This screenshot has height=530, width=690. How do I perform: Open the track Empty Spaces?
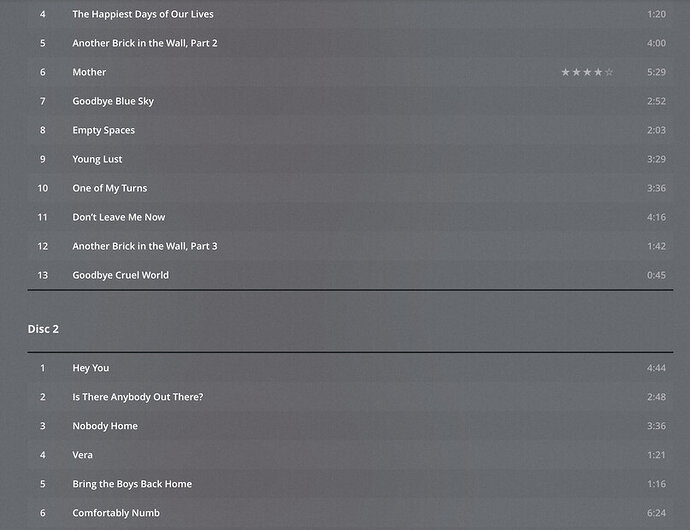(103, 130)
